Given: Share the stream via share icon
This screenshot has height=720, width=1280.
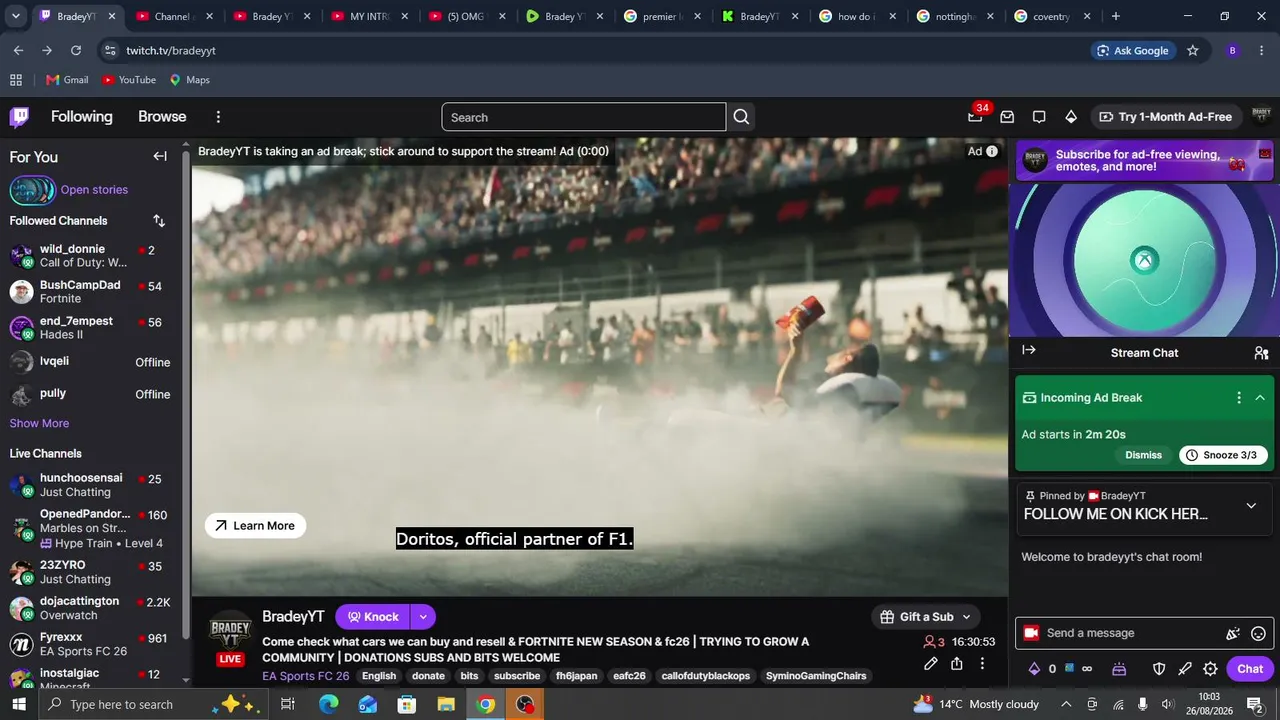Looking at the screenshot, I should (x=957, y=663).
